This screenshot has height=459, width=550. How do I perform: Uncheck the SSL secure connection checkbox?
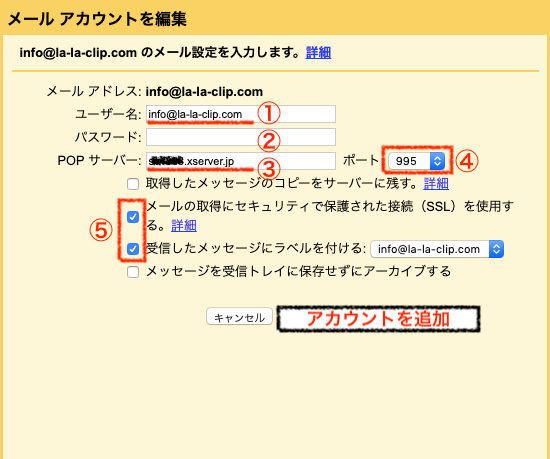coord(133,217)
